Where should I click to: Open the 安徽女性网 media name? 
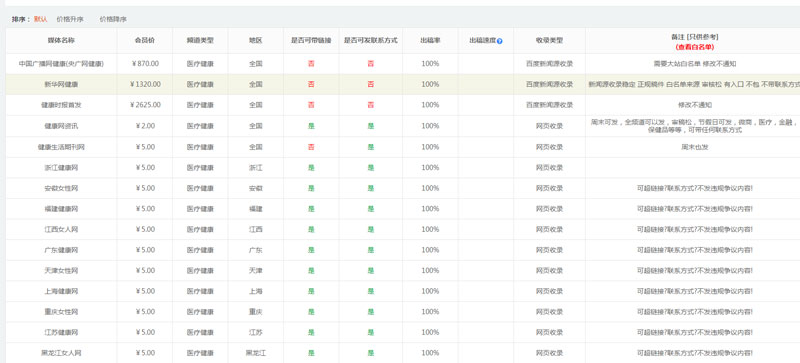coord(61,188)
